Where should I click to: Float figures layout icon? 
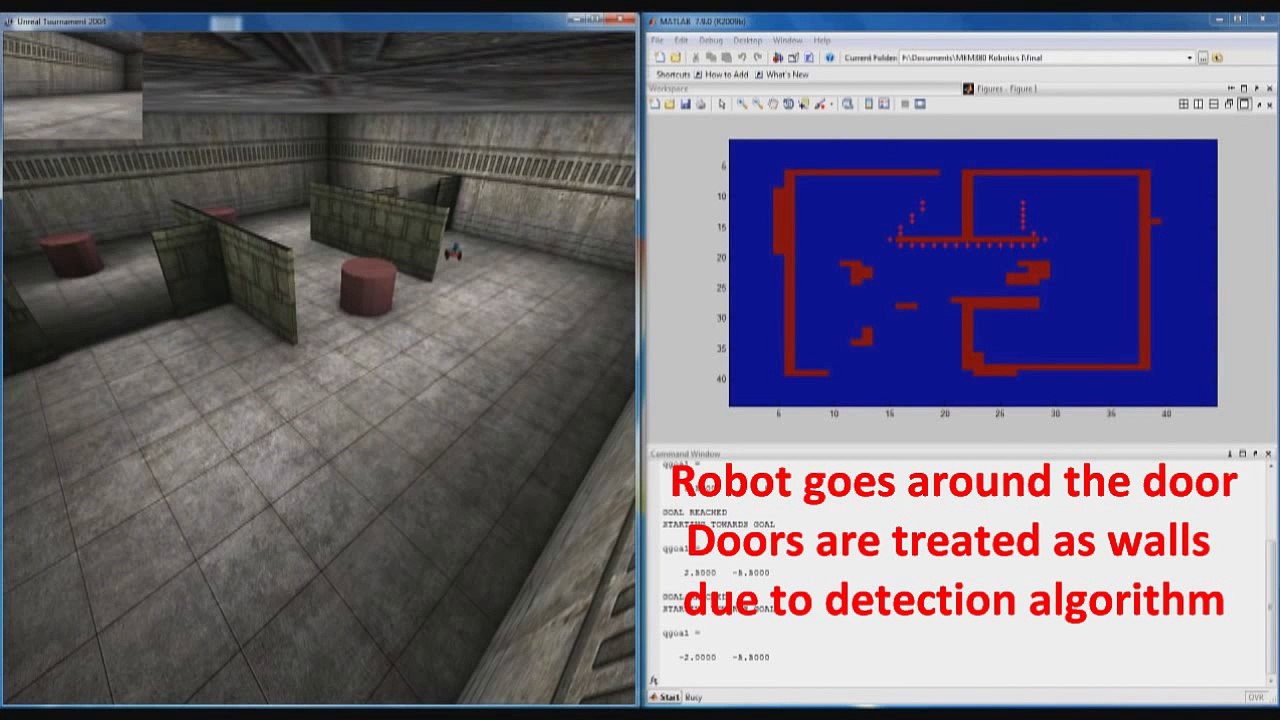pyautogui.click(x=1229, y=104)
